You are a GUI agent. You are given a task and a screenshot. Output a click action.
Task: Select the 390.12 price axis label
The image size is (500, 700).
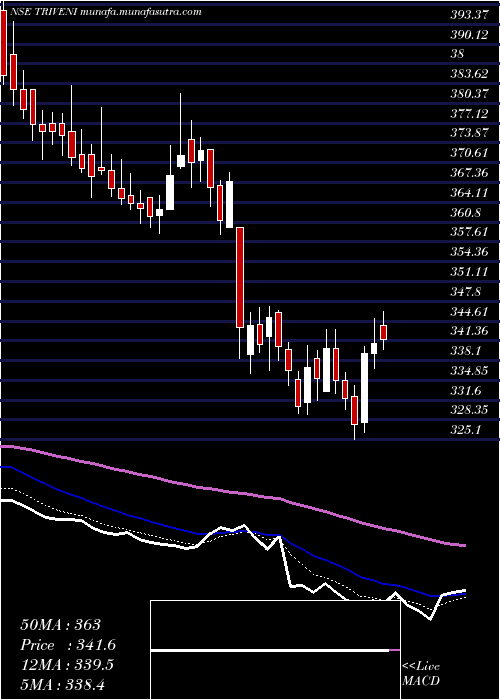tap(471, 34)
